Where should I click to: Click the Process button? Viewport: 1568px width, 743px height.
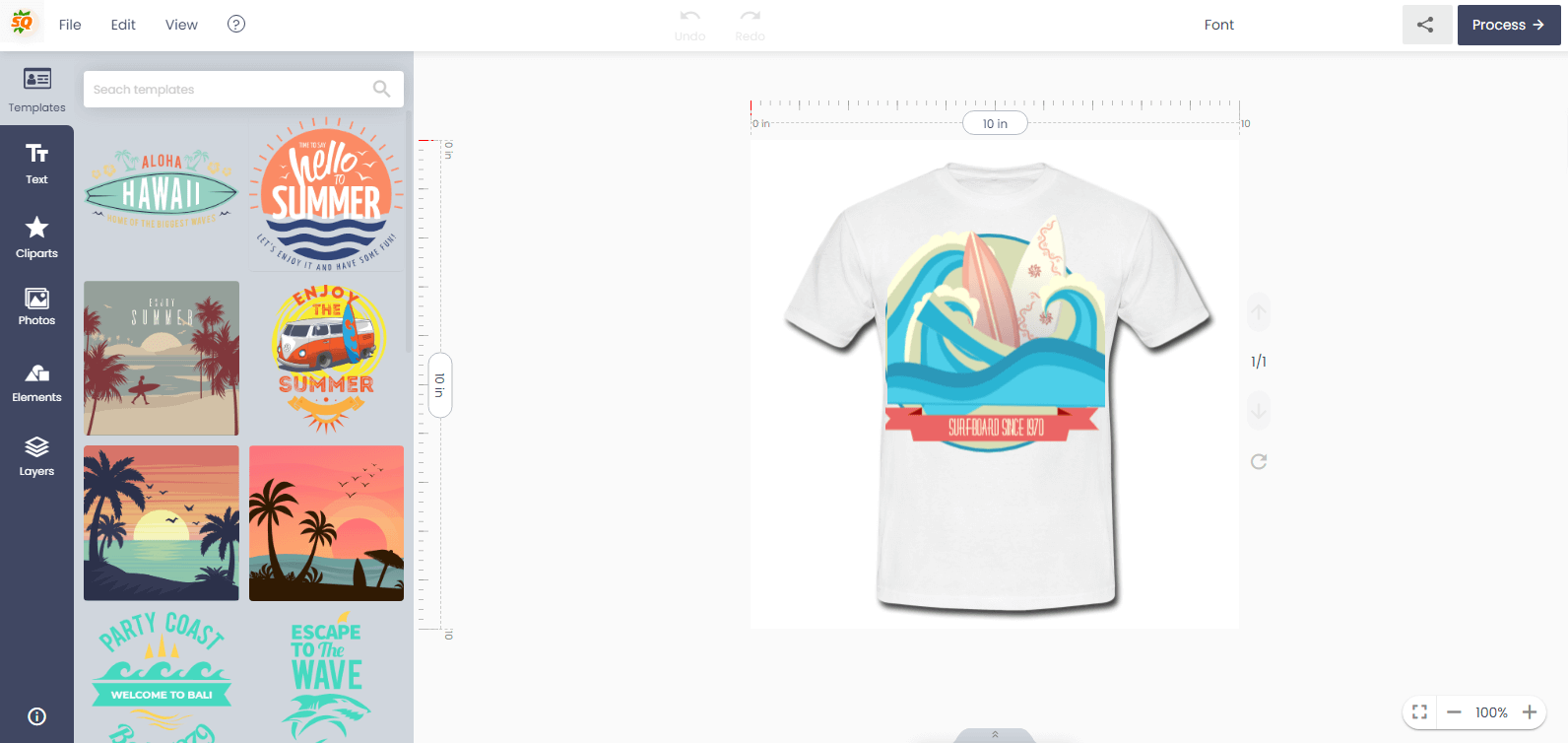(1508, 26)
